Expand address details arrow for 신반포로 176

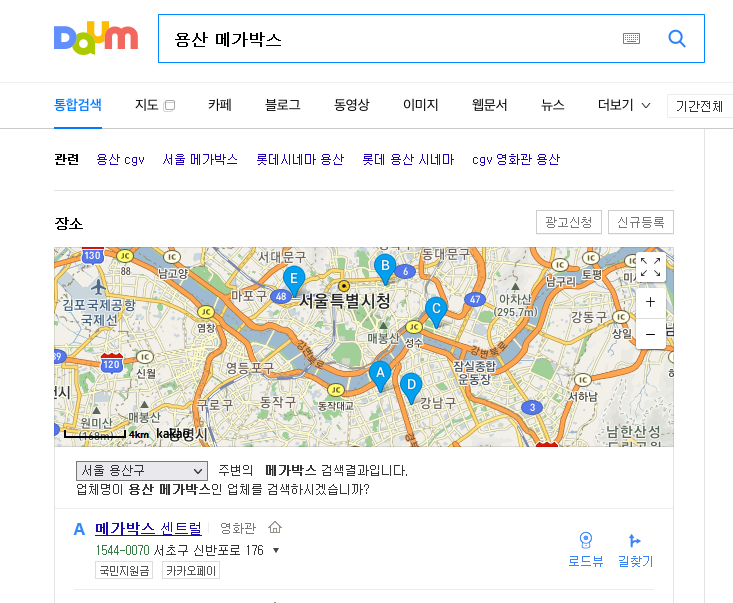click(x=276, y=550)
